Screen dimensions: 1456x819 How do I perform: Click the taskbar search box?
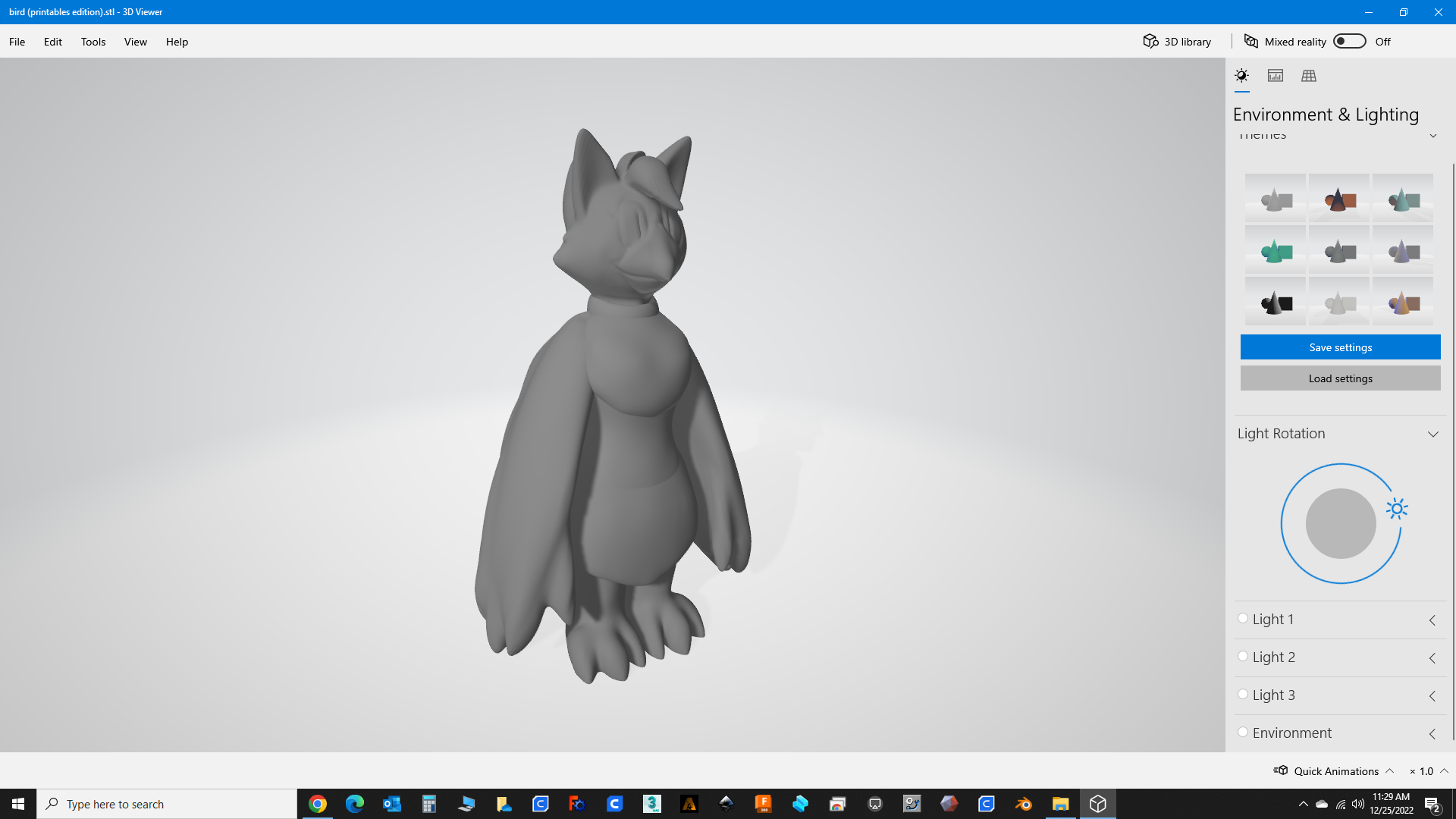coord(167,804)
